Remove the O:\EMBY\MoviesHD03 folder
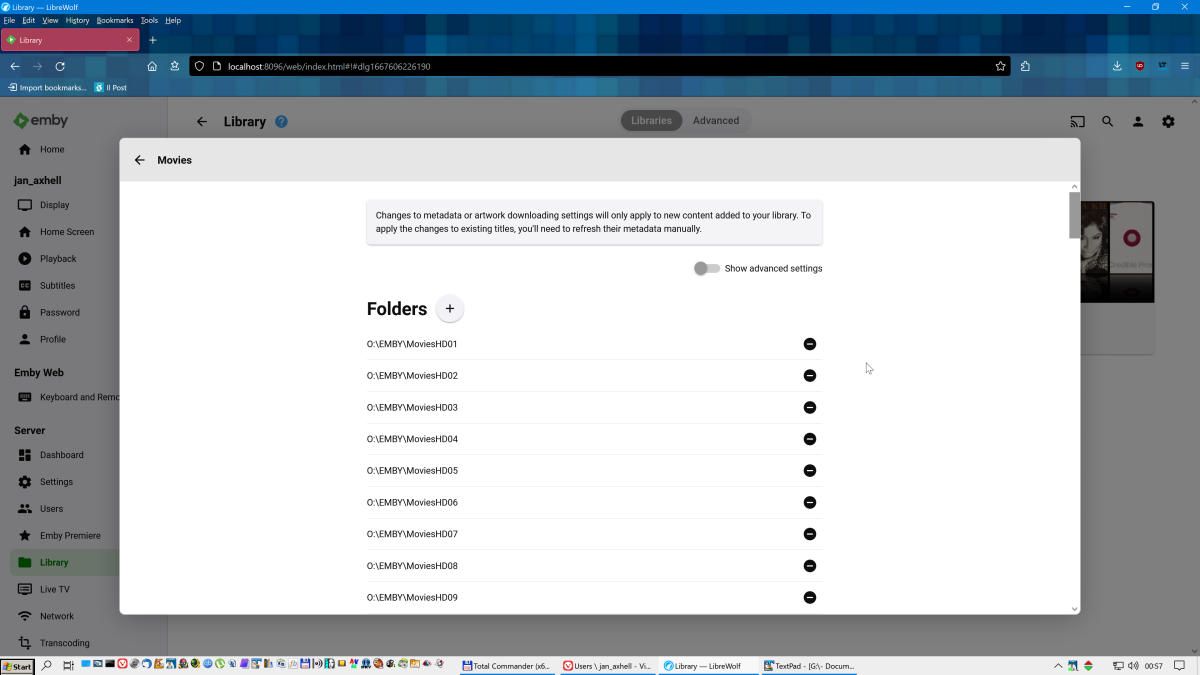This screenshot has width=1200, height=675. (x=810, y=408)
